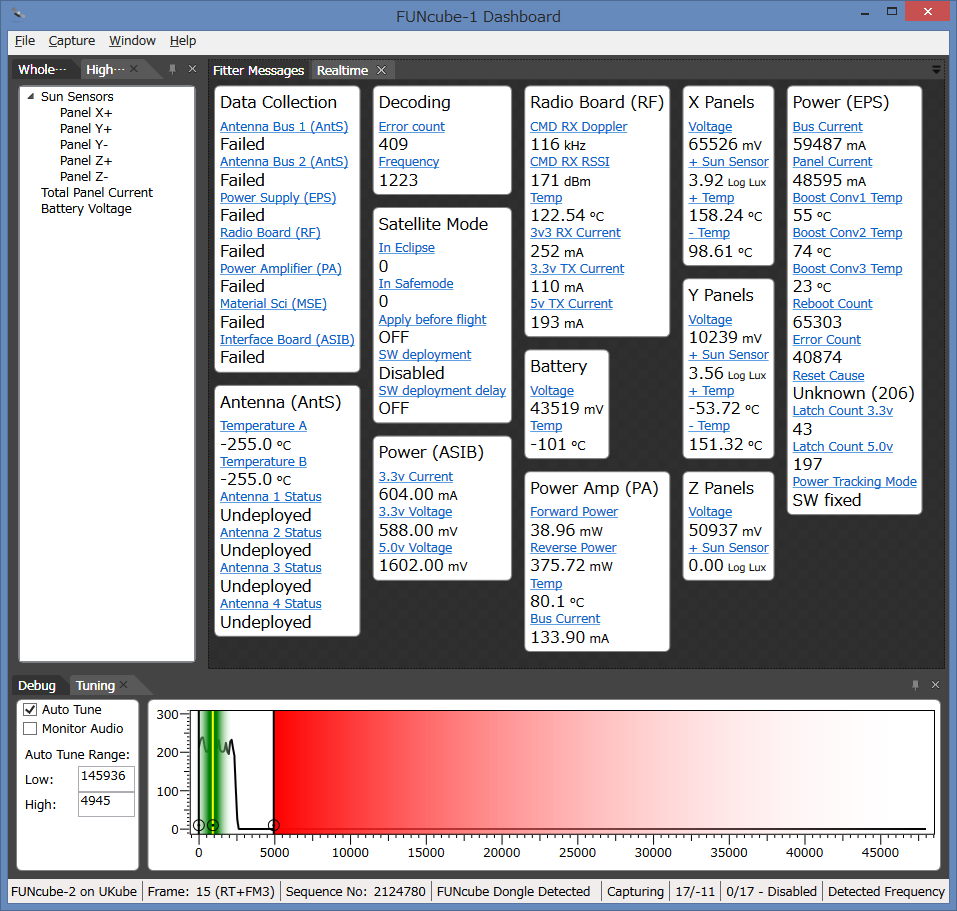The height and width of the screenshot is (911, 957).
Task: Enable the Monitor Audio checkbox
Action: pos(30,729)
